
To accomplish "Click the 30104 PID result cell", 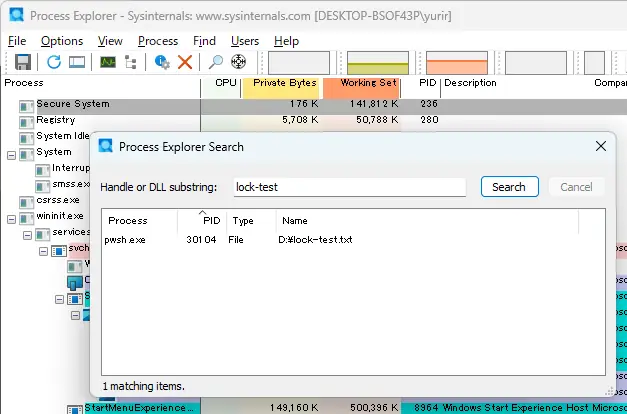I will pos(201,240).
